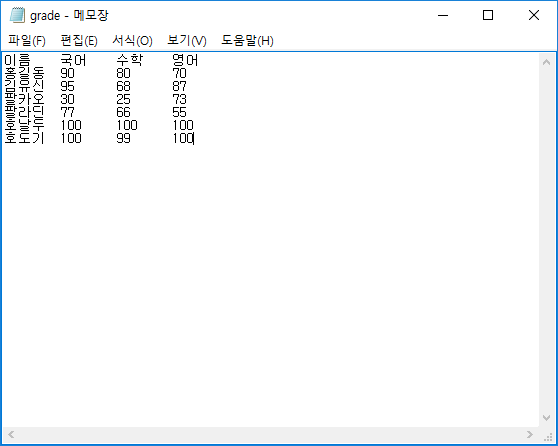The width and height of the screenshot is (558, 446).
Task: Click 호날두's 영어 score 100
Action: coord(183,125)
